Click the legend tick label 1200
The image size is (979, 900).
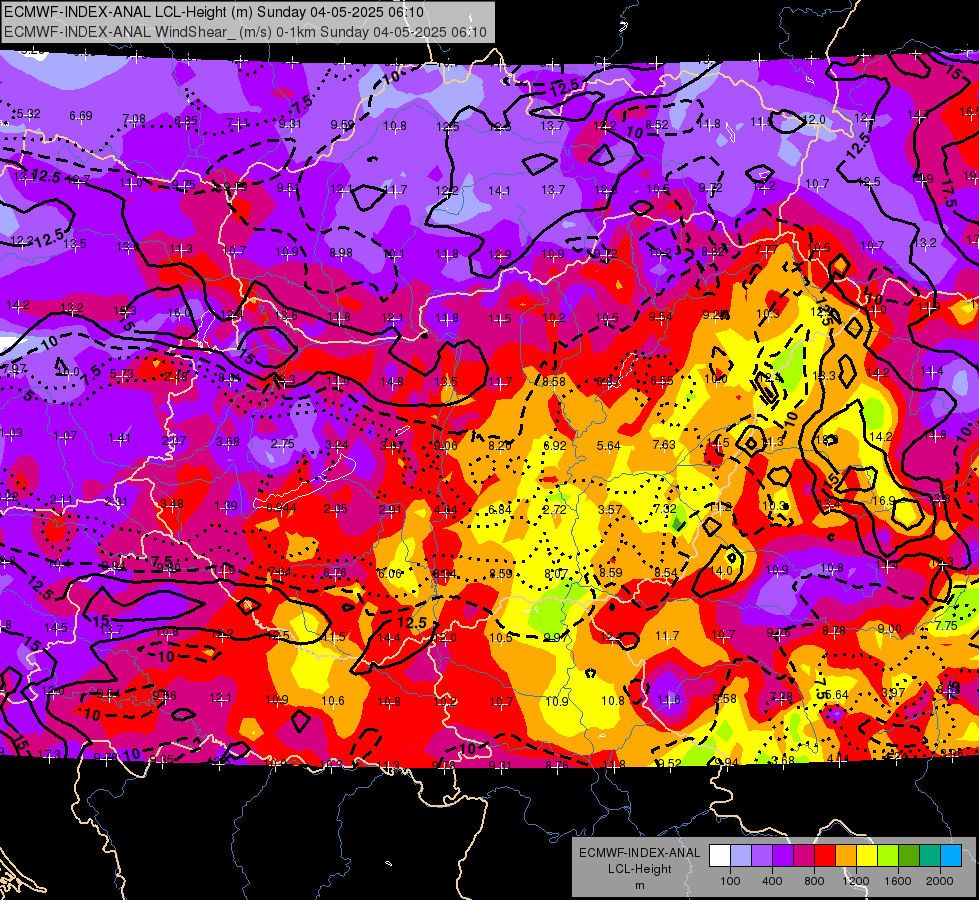click(x=856, y=881)
